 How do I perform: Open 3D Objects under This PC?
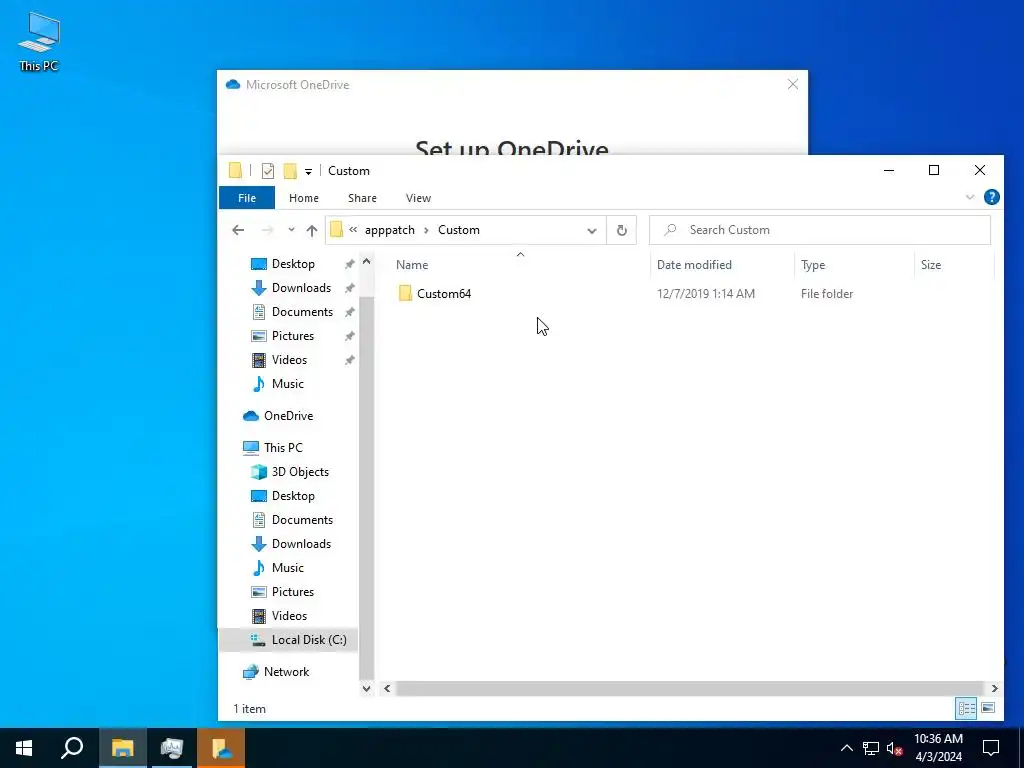pyautogui.click(x=300, y=472)
